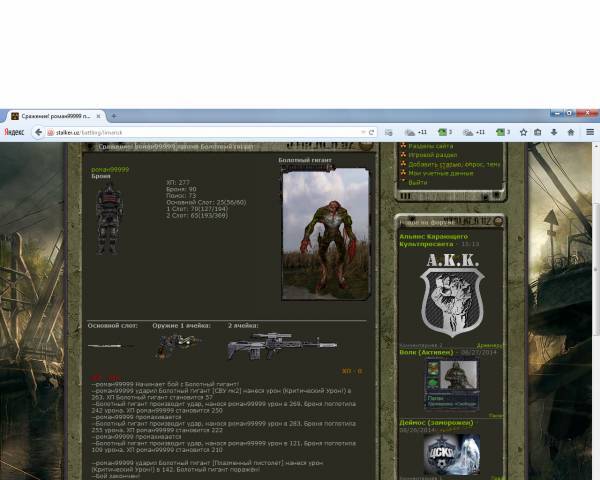The image size is (600, 480).
Task: Open the browser hamburger menu
Action: click(590, 132)
